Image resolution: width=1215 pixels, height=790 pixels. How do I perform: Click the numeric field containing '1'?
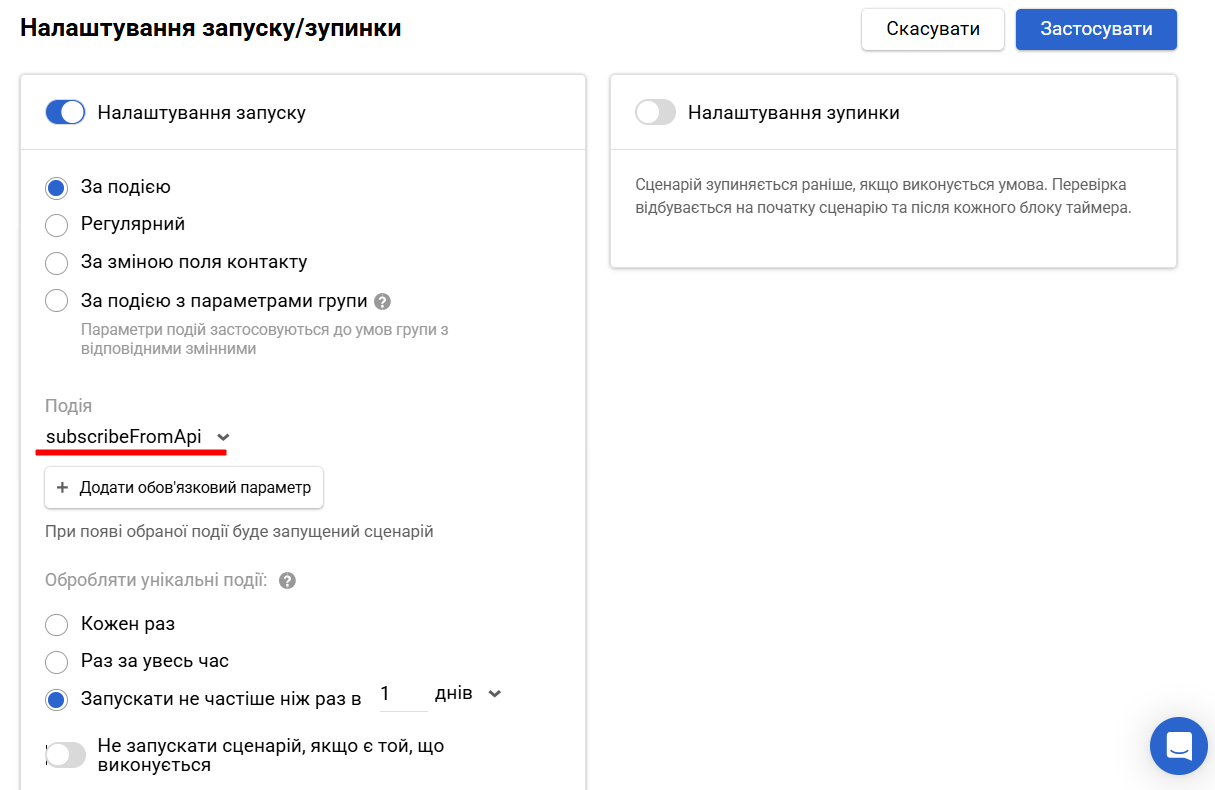pyautogui.click(x=402, y=692)
